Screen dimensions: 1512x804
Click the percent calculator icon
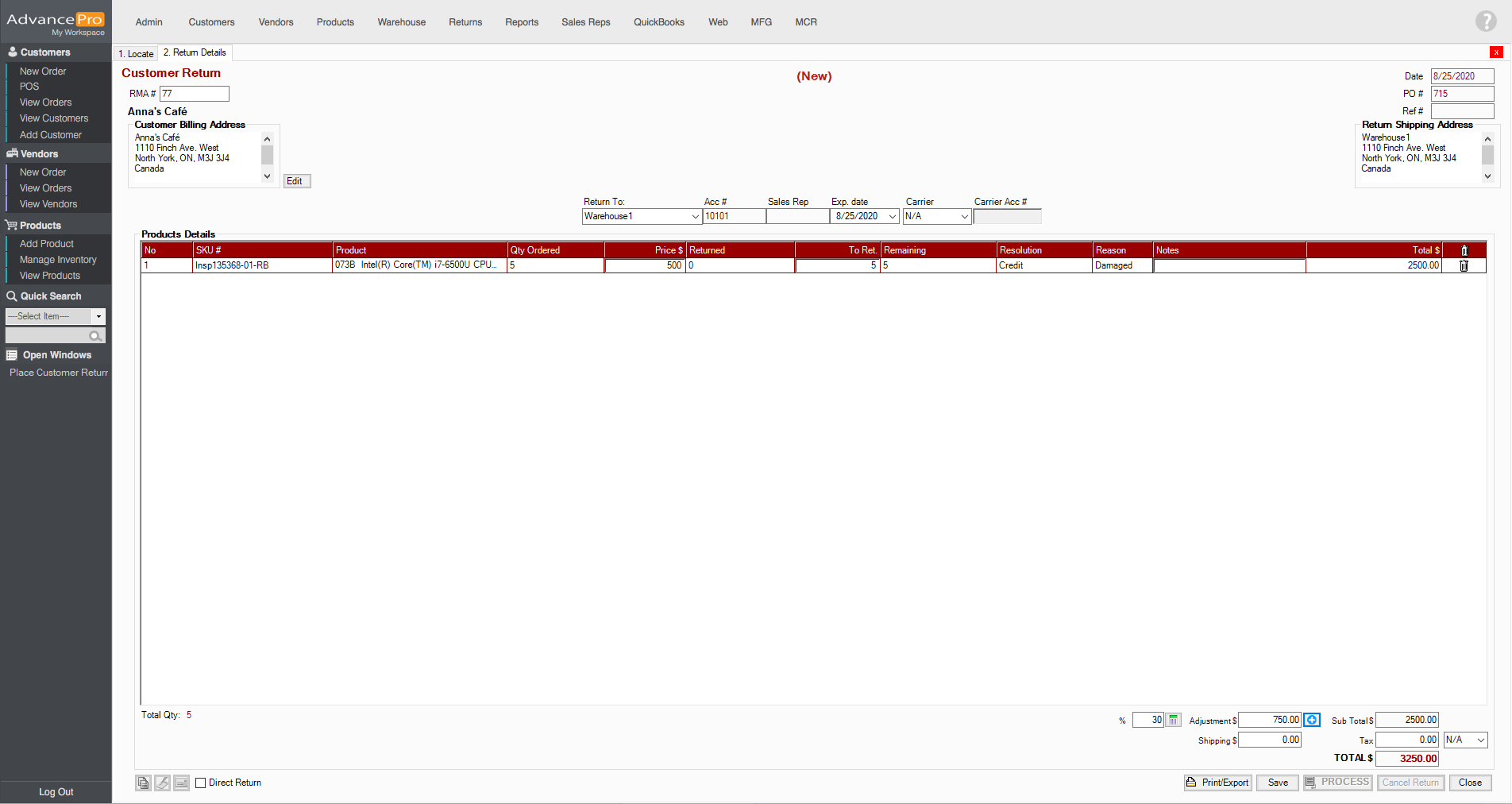tap(1173, 720)
